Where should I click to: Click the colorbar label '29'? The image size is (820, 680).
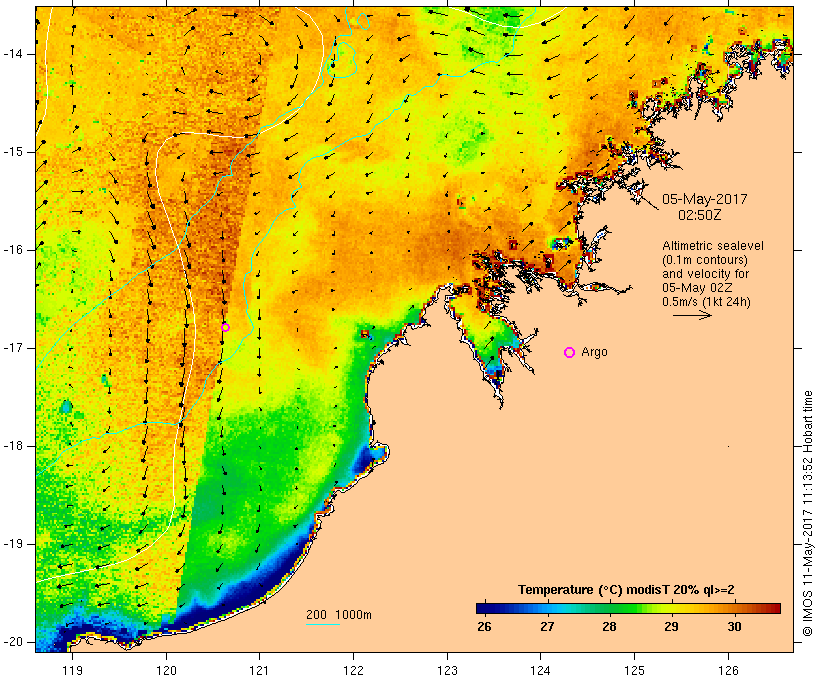(672, 627)
